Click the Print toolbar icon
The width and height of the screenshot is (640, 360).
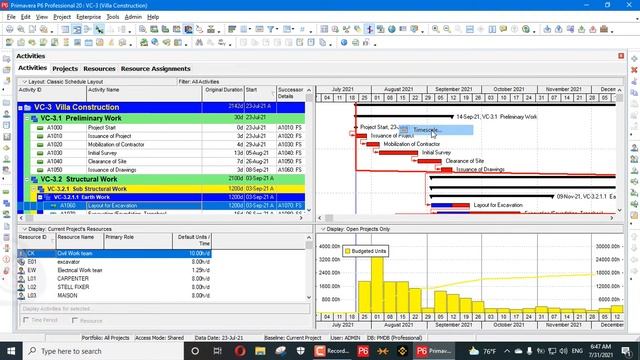[9, 29]
